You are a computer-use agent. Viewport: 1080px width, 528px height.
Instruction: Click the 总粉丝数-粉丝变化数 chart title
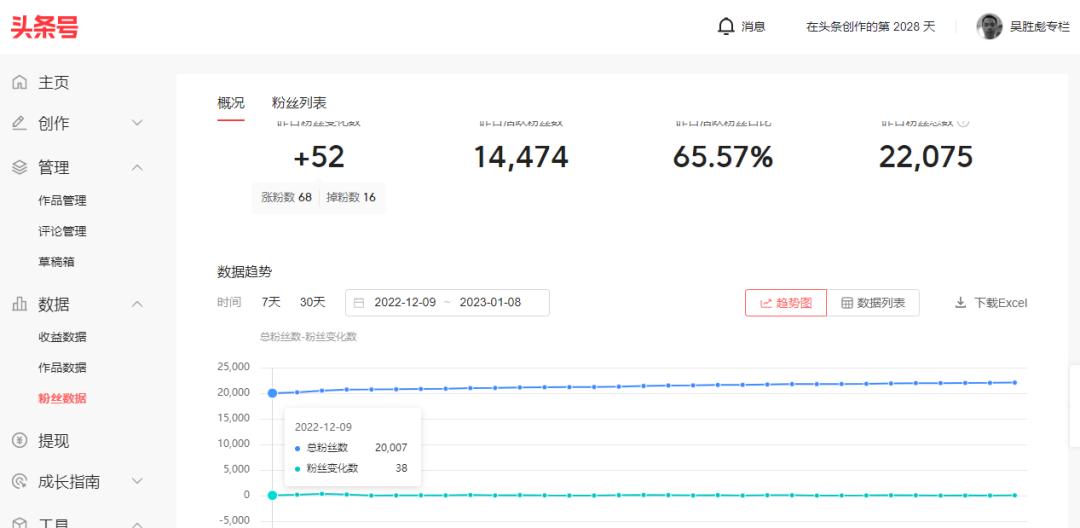308,337
